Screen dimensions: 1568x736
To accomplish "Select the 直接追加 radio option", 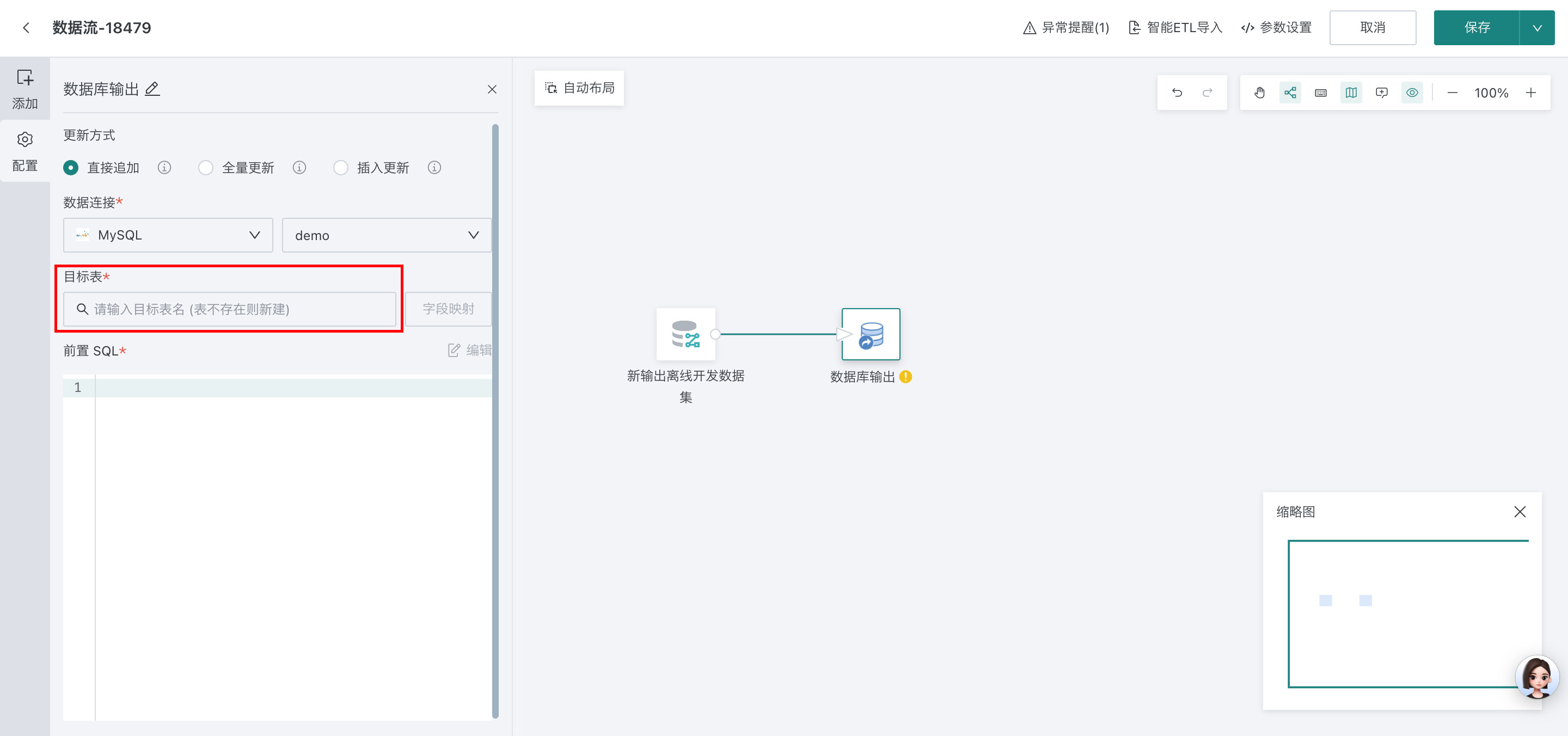I will pyautogui.click(x=71, y=168).
